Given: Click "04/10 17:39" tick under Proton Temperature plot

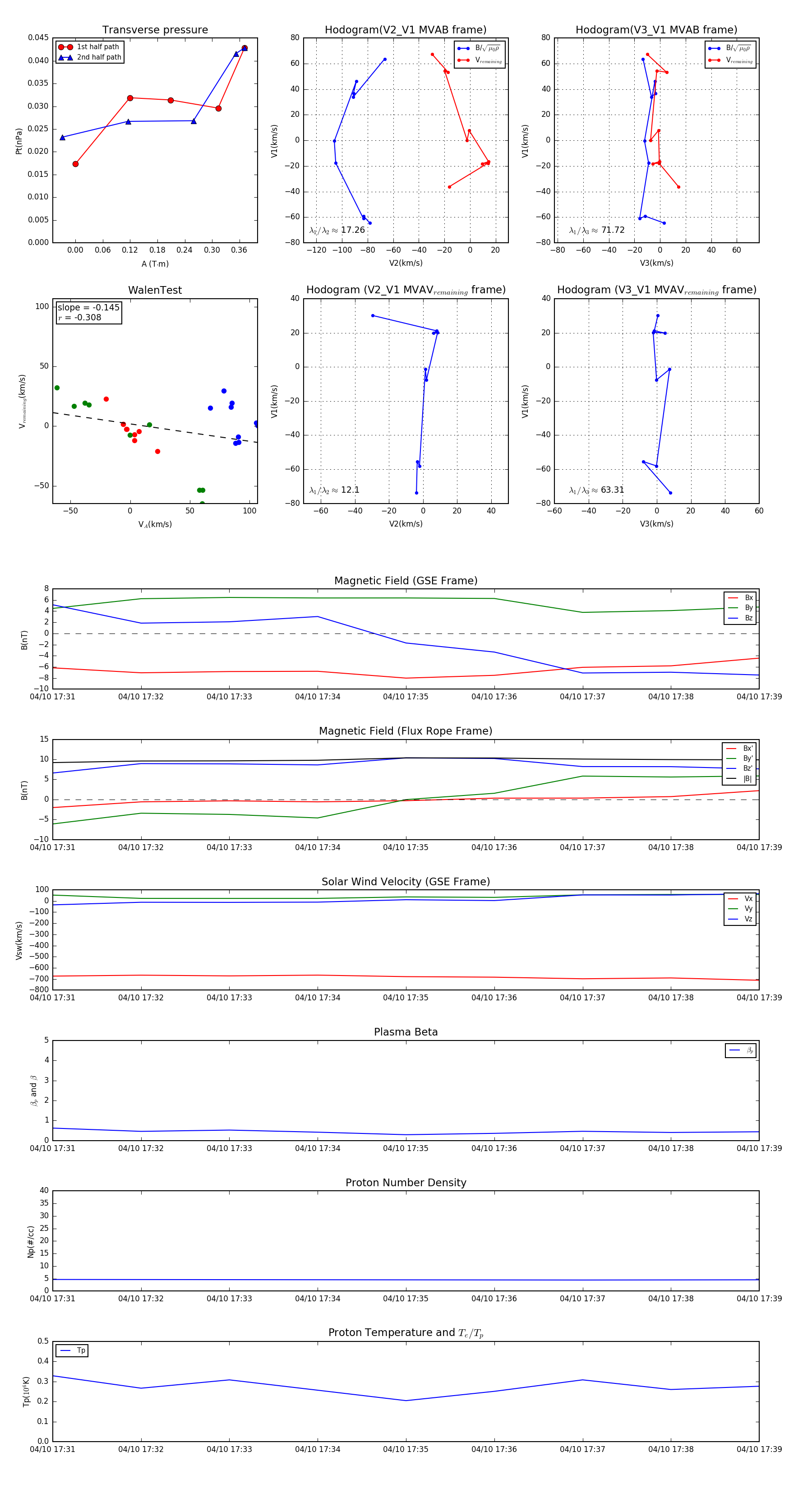Looking at the screenshot, I should click(x=759, y=1449).
